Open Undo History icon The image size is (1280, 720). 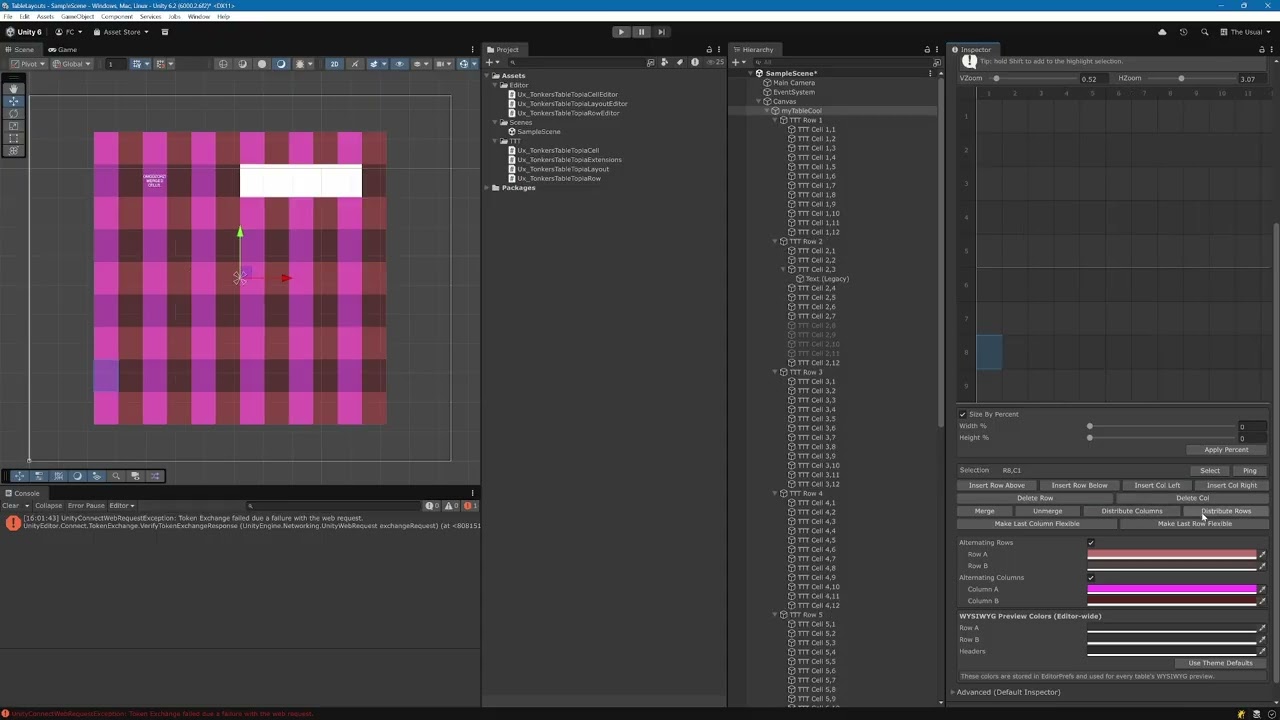click(x=1183, y=32)
